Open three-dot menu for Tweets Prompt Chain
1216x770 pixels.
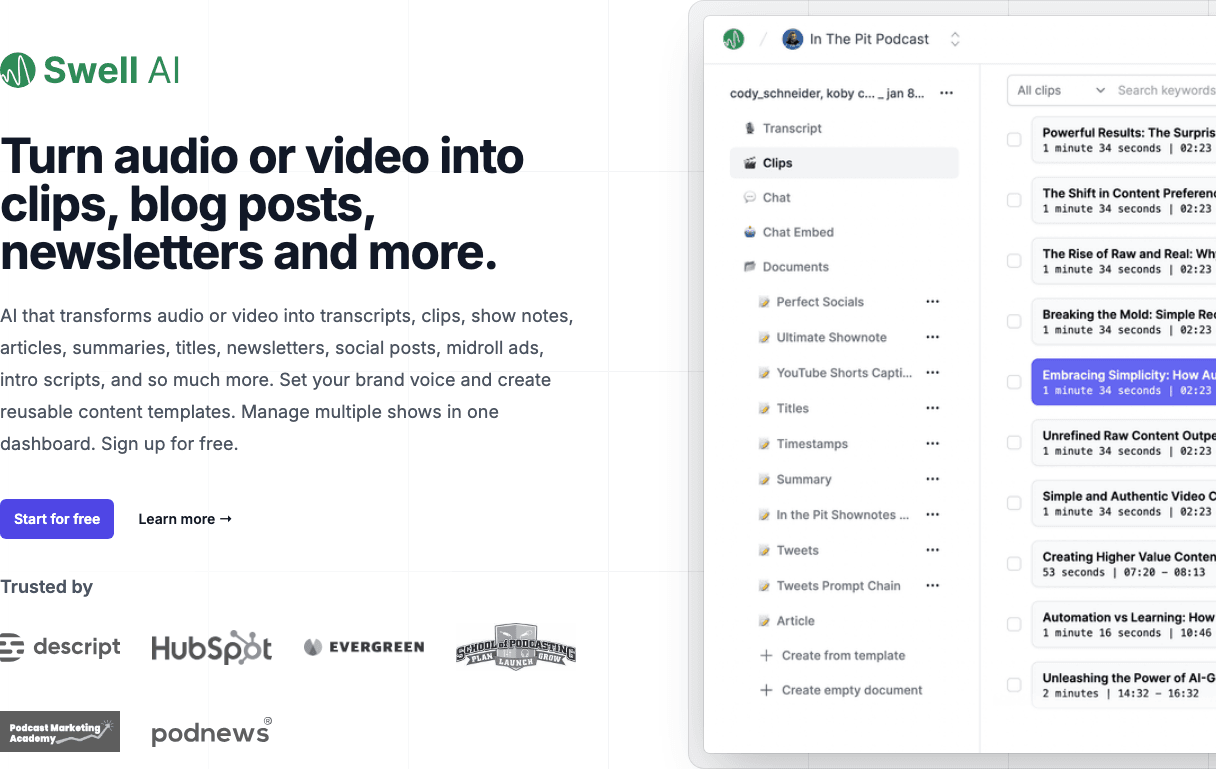click(x=932, y=585)
